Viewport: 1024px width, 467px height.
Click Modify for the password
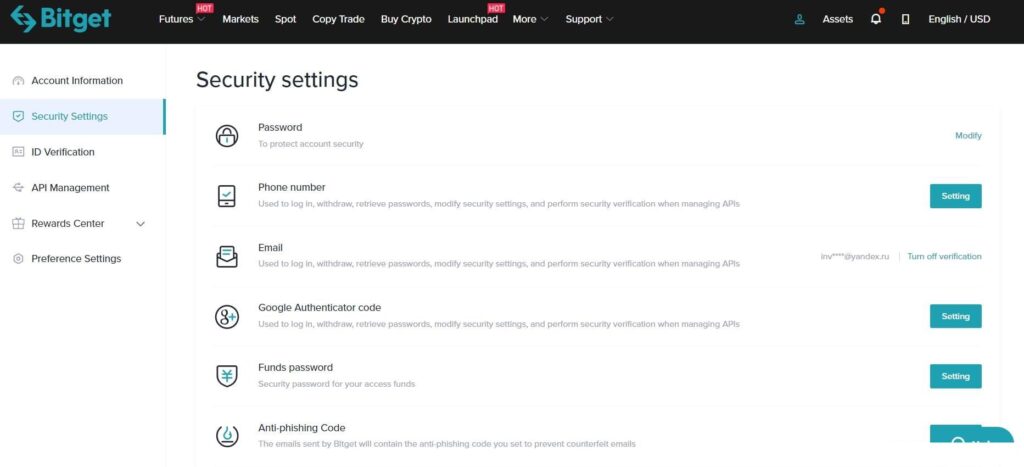(x=968, y=136)
